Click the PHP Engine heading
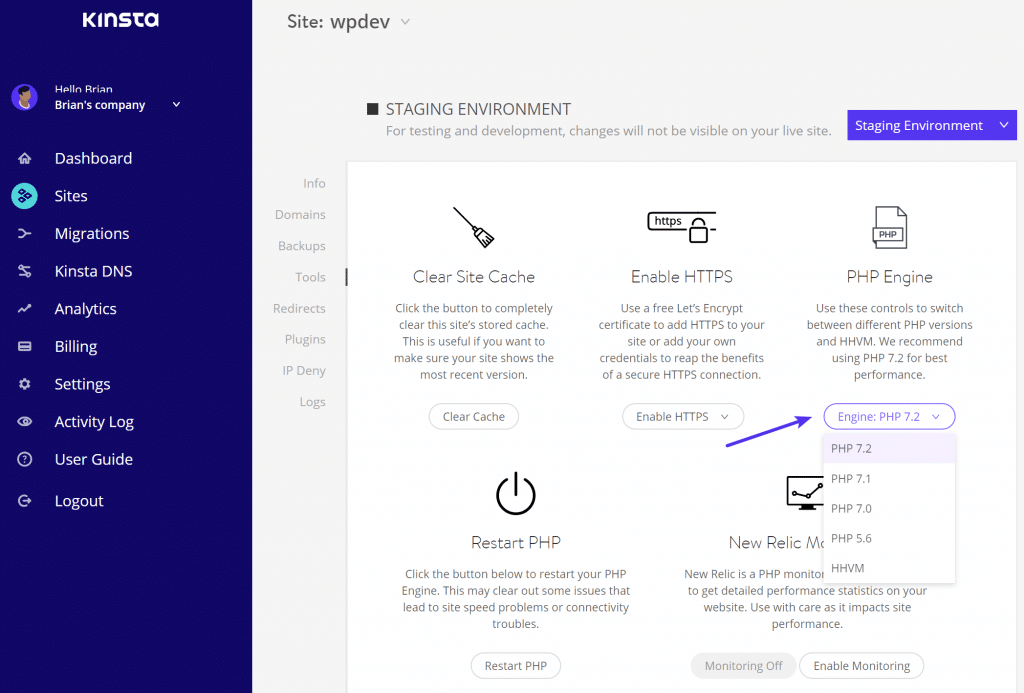This screenshot has width=1024, height=693. (889, 277)
